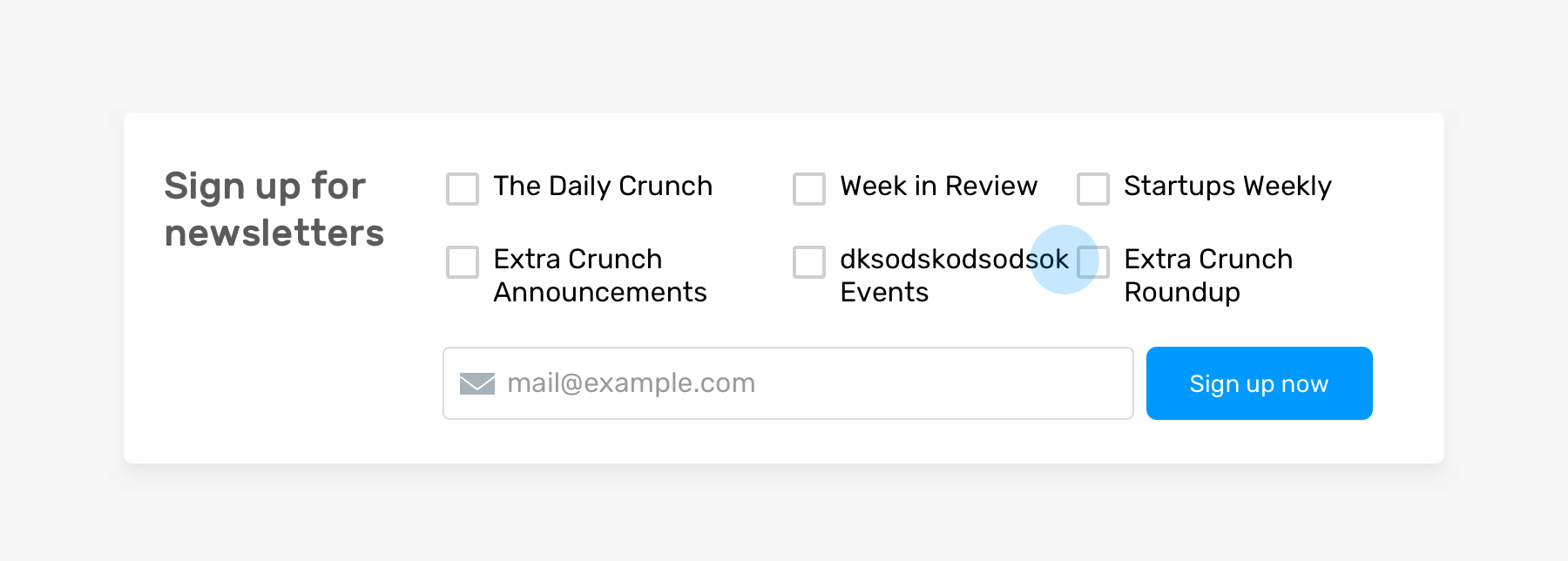Viewport: 1568px width, 561px height.
Task: Check The Daily Crunch checkbox
Action: [x=463, y=188]
